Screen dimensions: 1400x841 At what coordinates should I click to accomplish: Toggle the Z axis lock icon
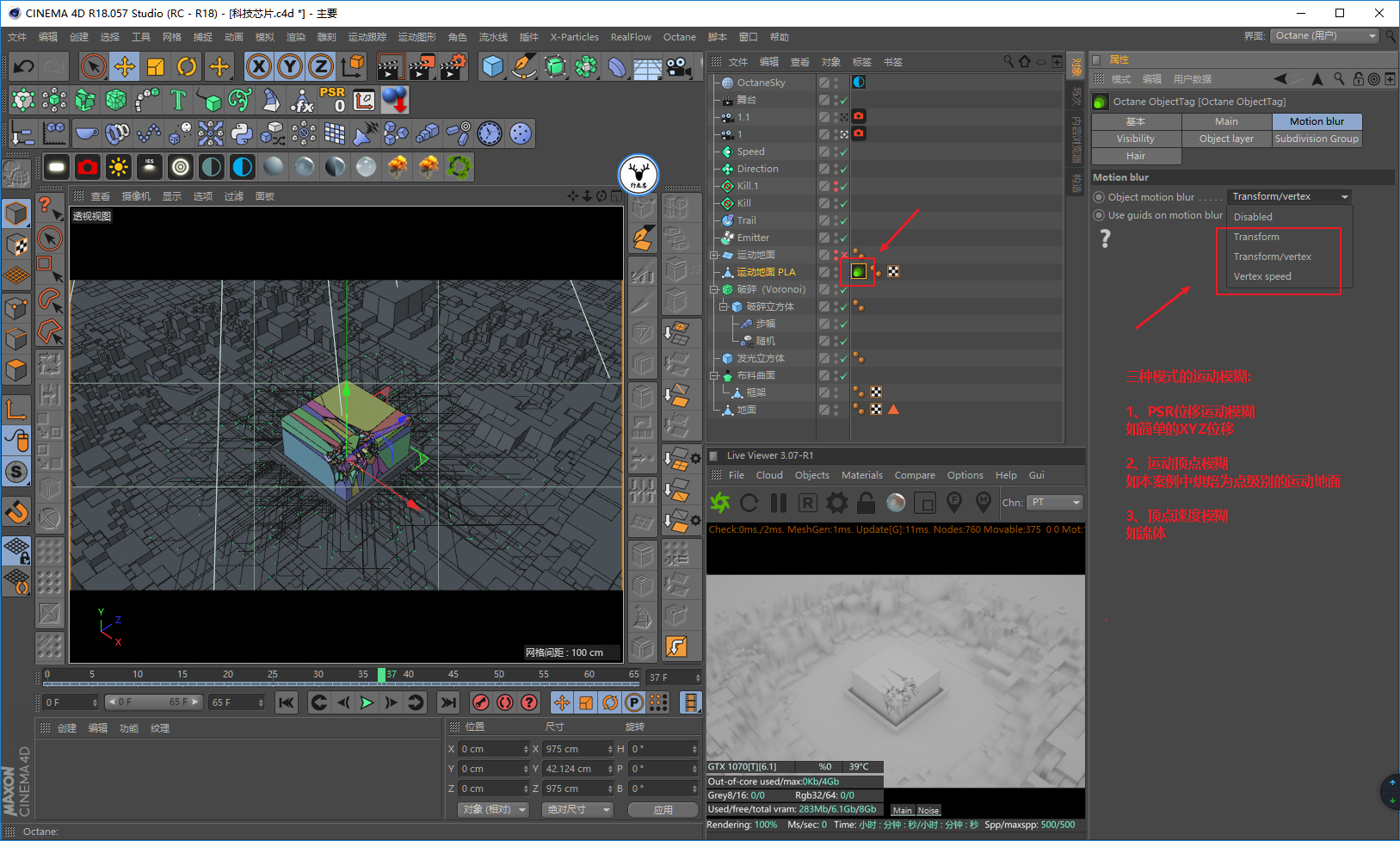(321, 66)
